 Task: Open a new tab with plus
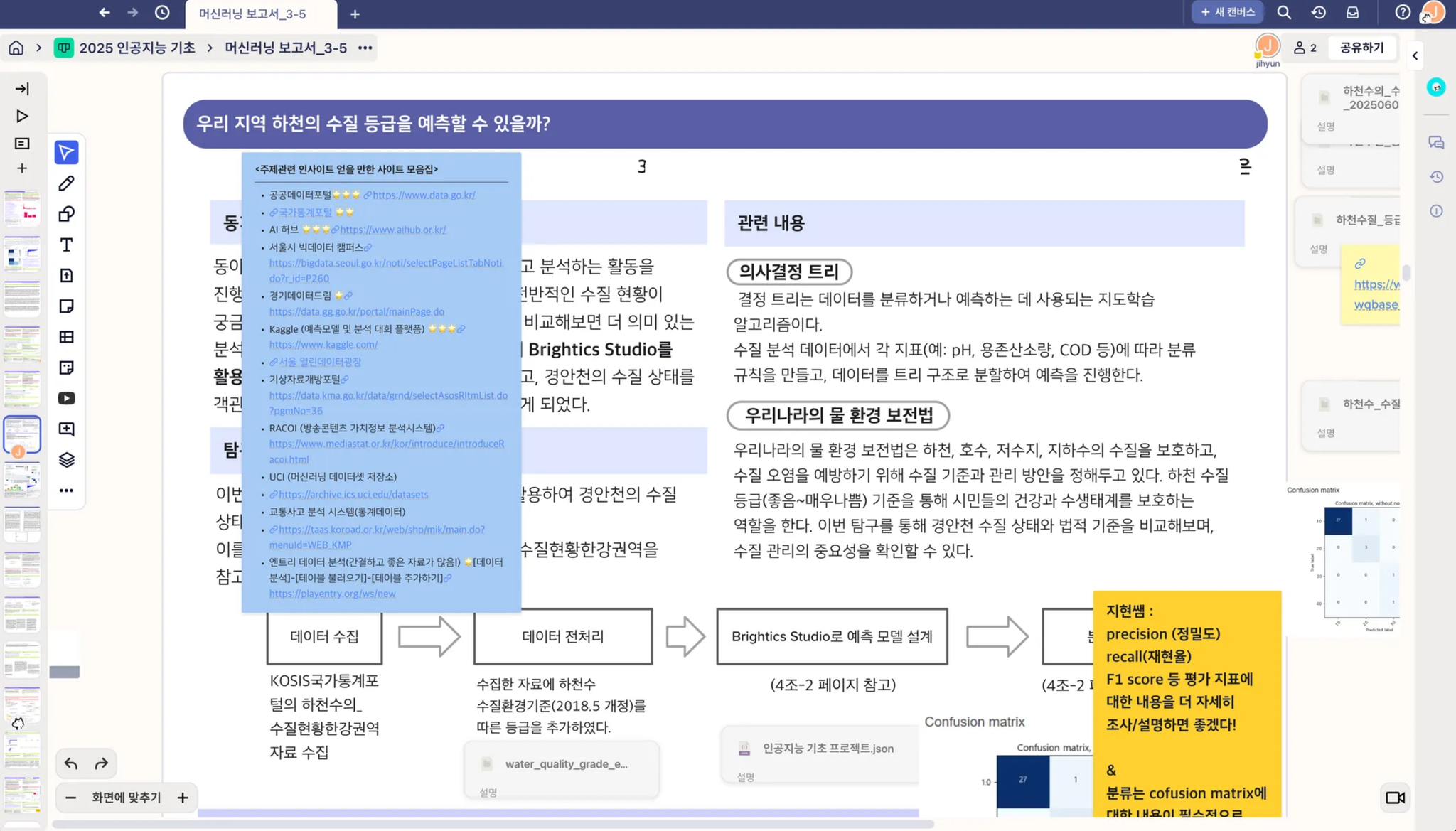coord(355,14)
